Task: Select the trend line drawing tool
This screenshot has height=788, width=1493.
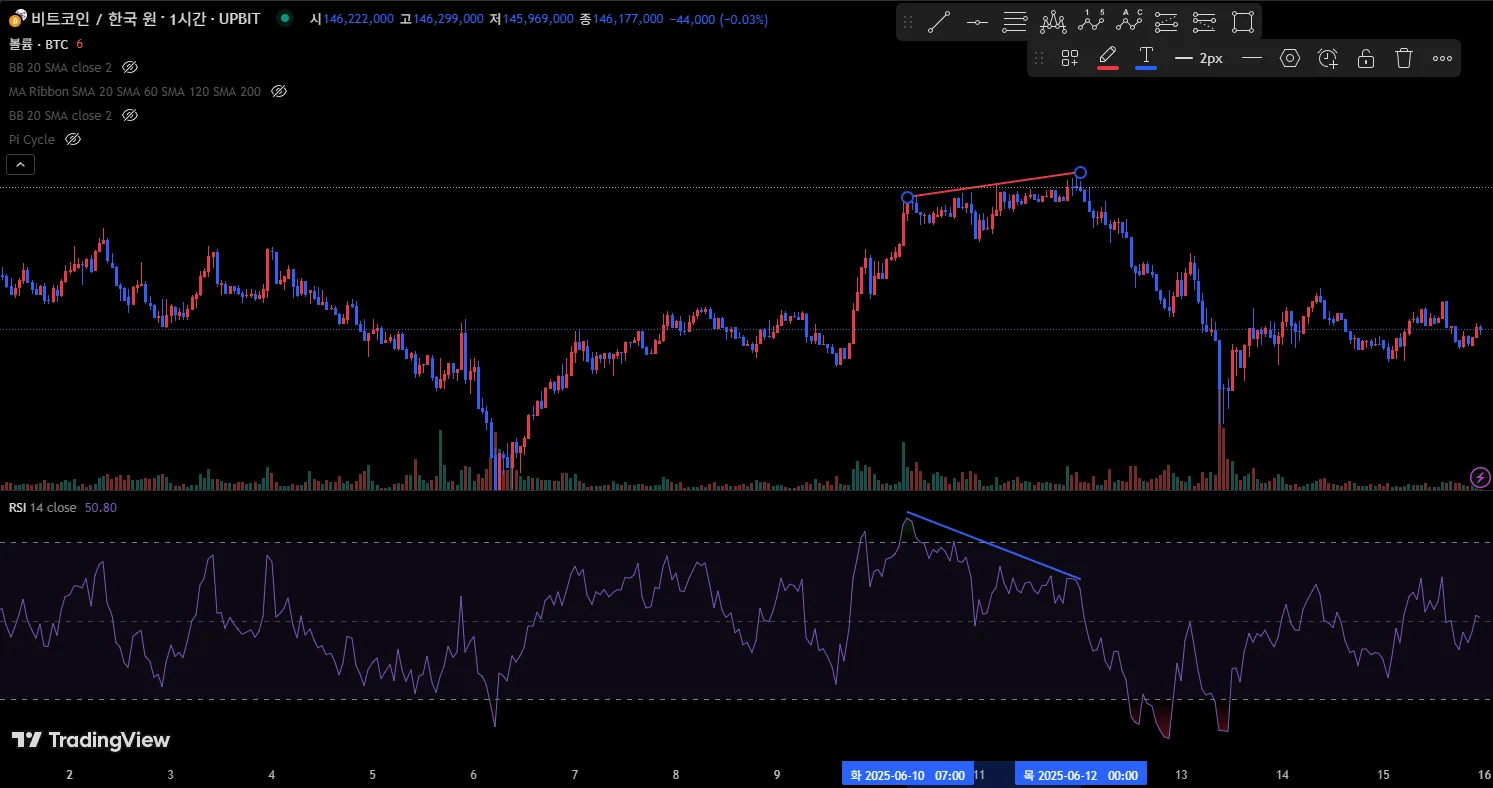Action: (x=938, y=22)
